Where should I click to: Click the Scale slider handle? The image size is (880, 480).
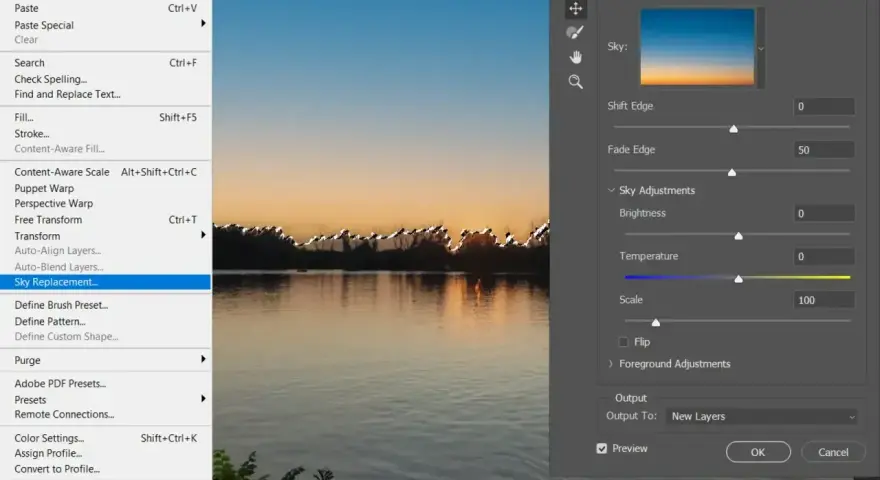point(656,322)
